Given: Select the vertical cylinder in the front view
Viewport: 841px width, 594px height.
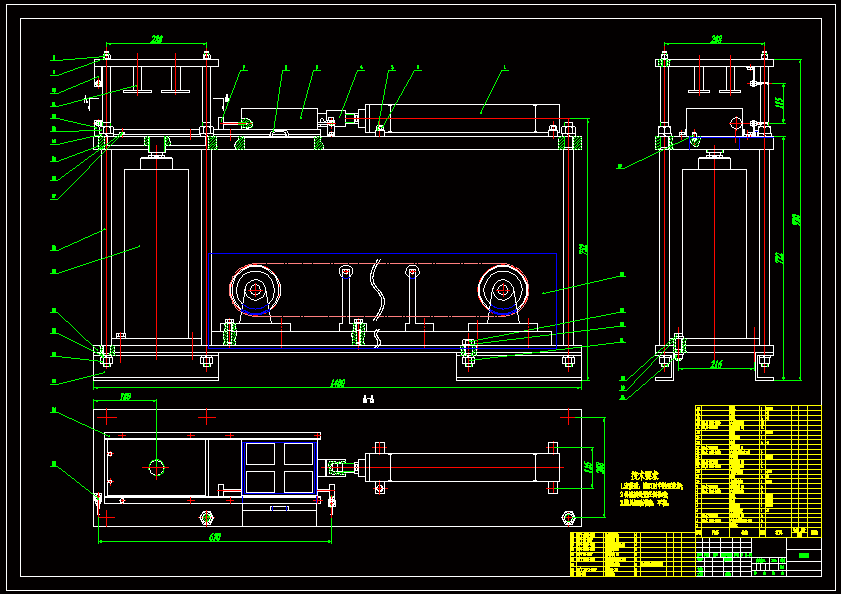Looking at the screenshot, I should 156,253.
